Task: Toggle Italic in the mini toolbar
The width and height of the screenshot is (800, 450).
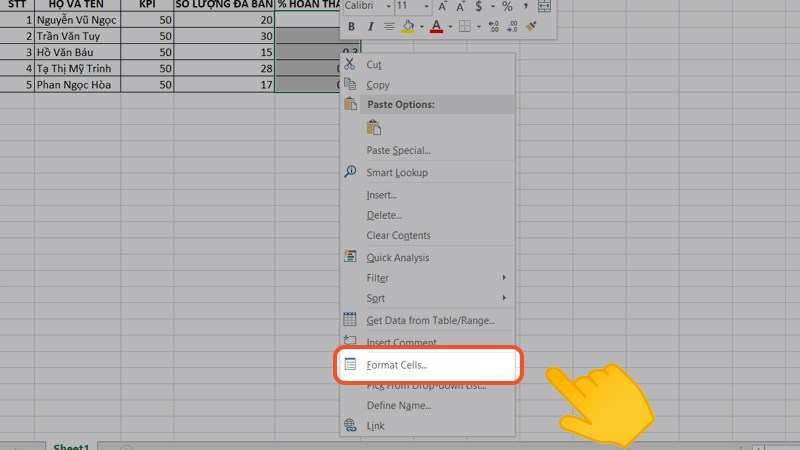Action: [x=371, y=26]
